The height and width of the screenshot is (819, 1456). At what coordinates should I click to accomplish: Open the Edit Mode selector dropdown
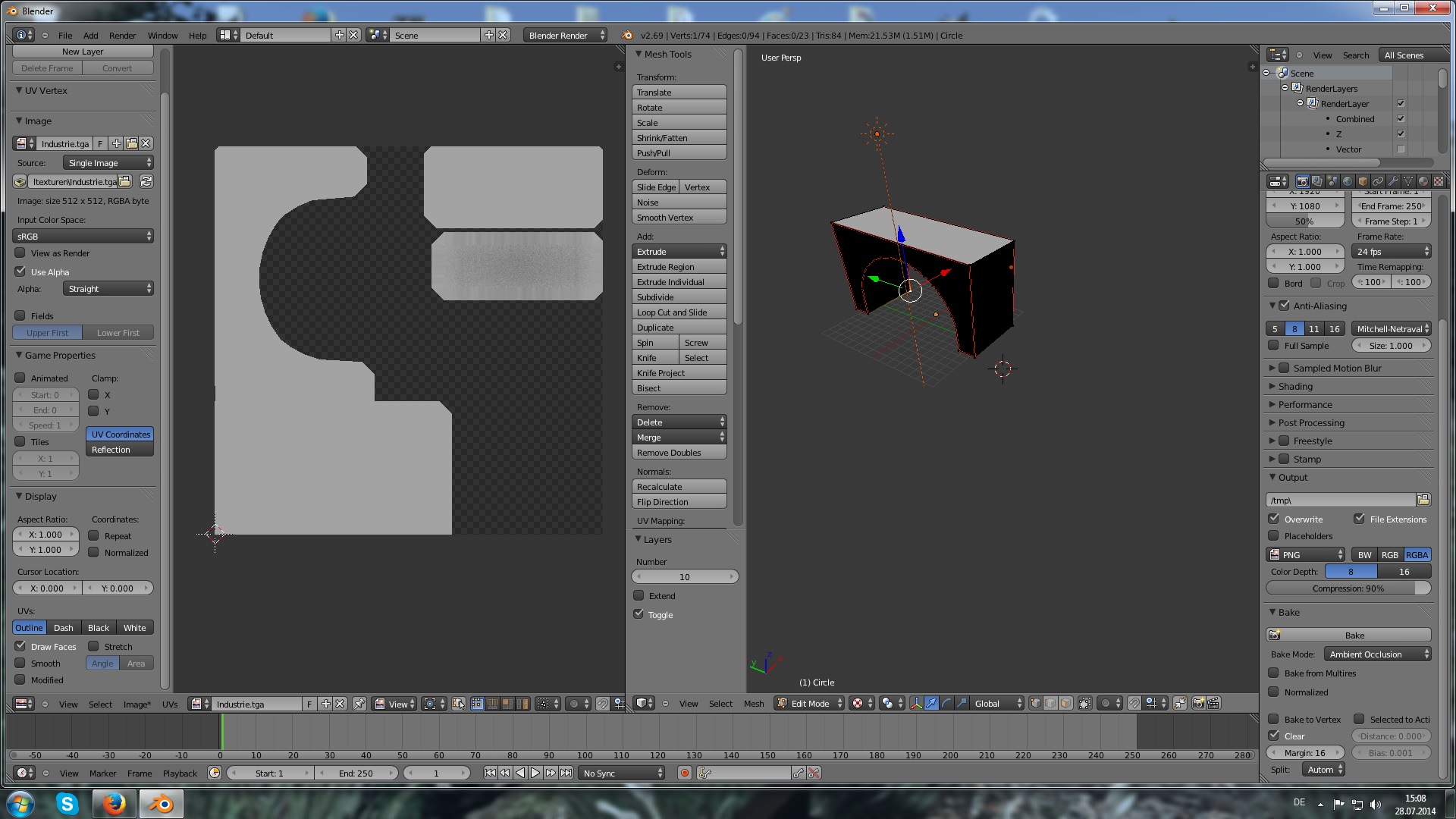point(809,704)
